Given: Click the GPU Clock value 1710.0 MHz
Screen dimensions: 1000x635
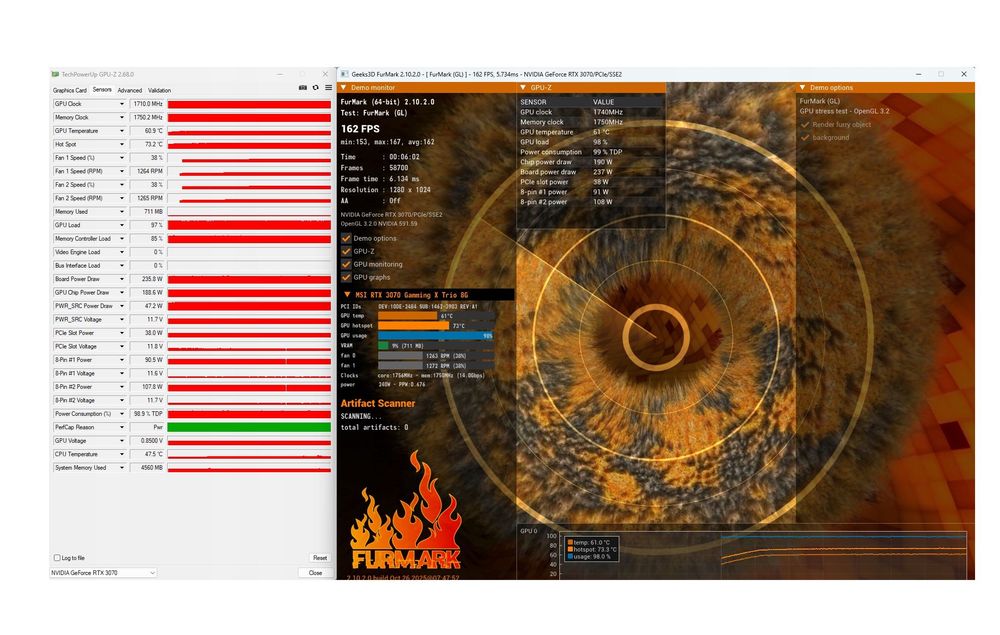Looking at the screenshot, I should [x=147, y=104].
